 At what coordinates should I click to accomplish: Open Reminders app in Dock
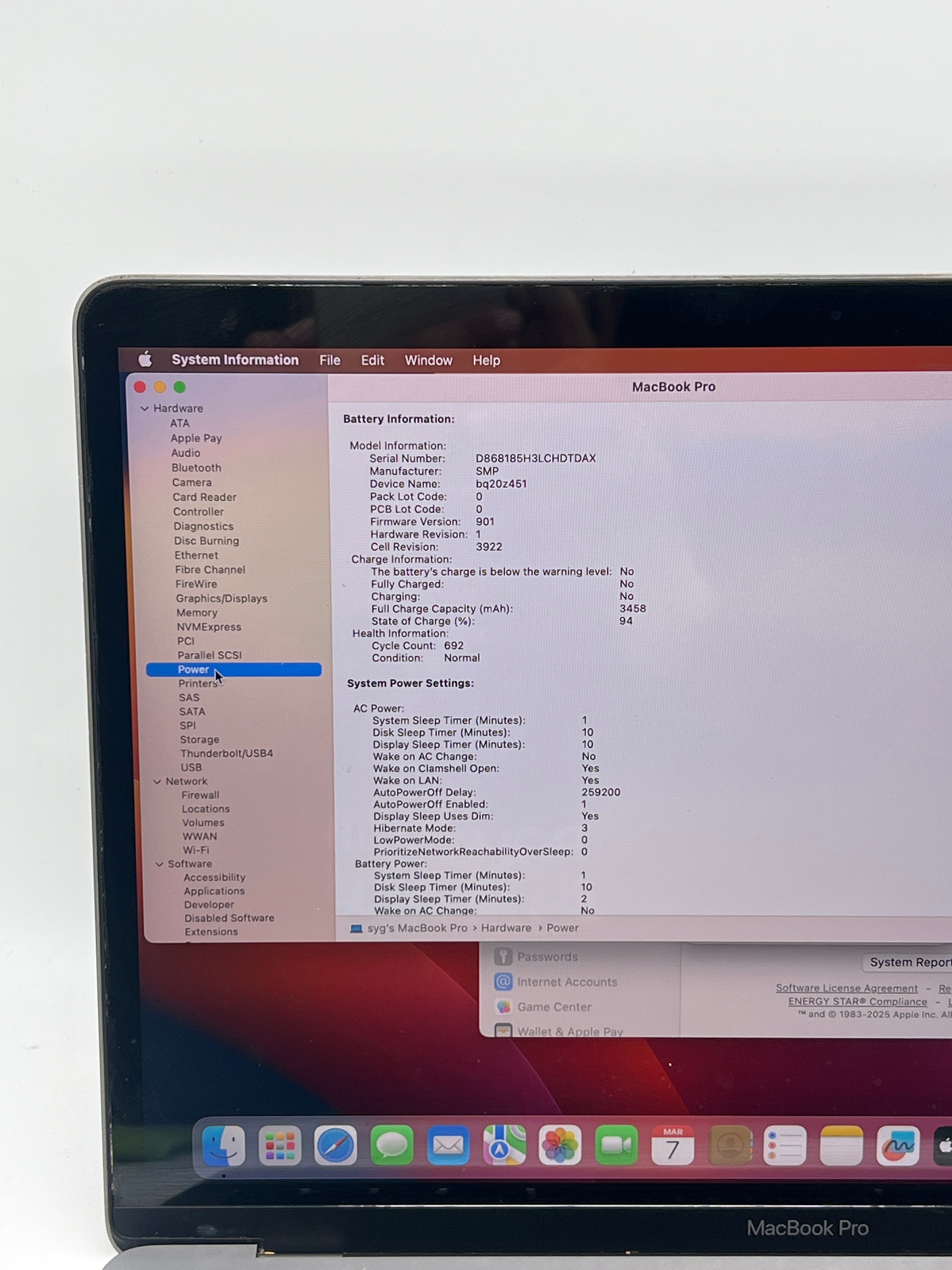pyautogui.click(x=785, y=1145)
